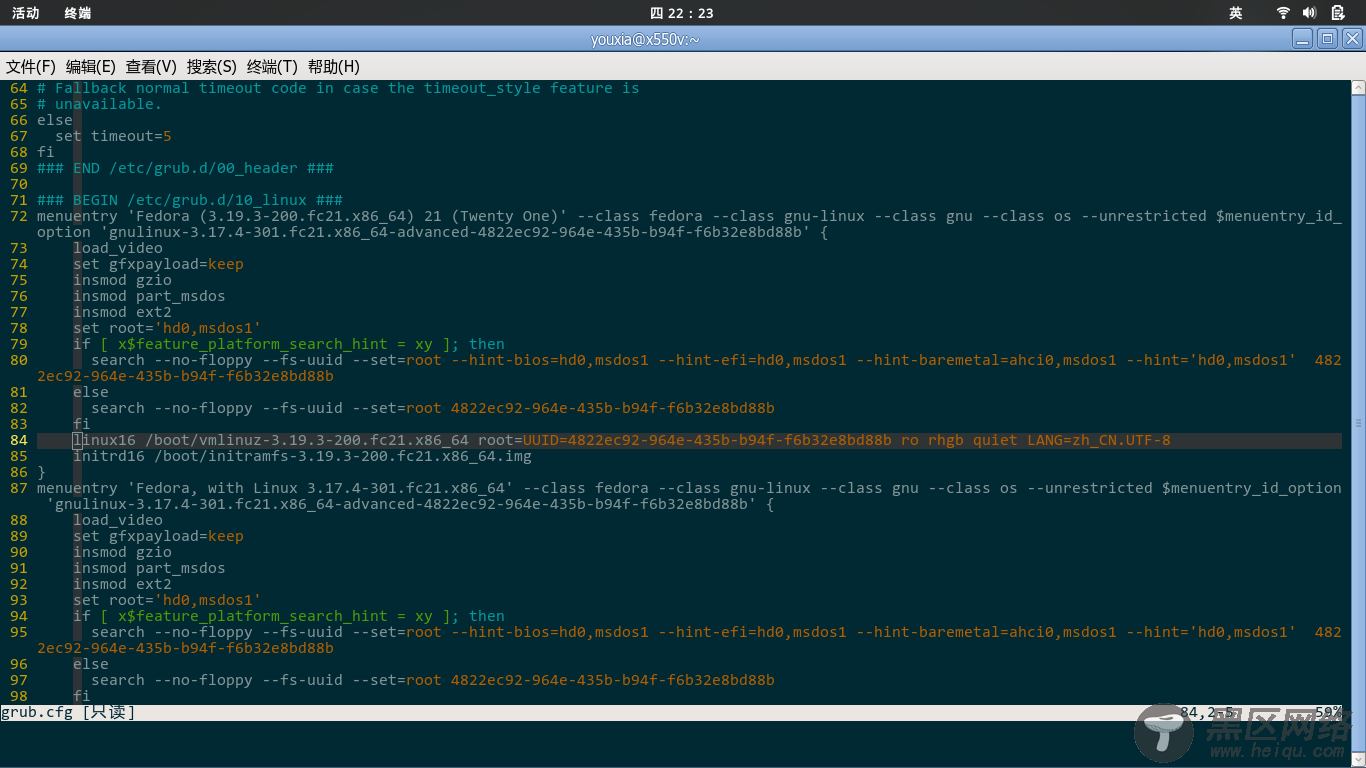Click the '# unavailable.' comment line
1366x768 pixels.
(x=100, y=104)
